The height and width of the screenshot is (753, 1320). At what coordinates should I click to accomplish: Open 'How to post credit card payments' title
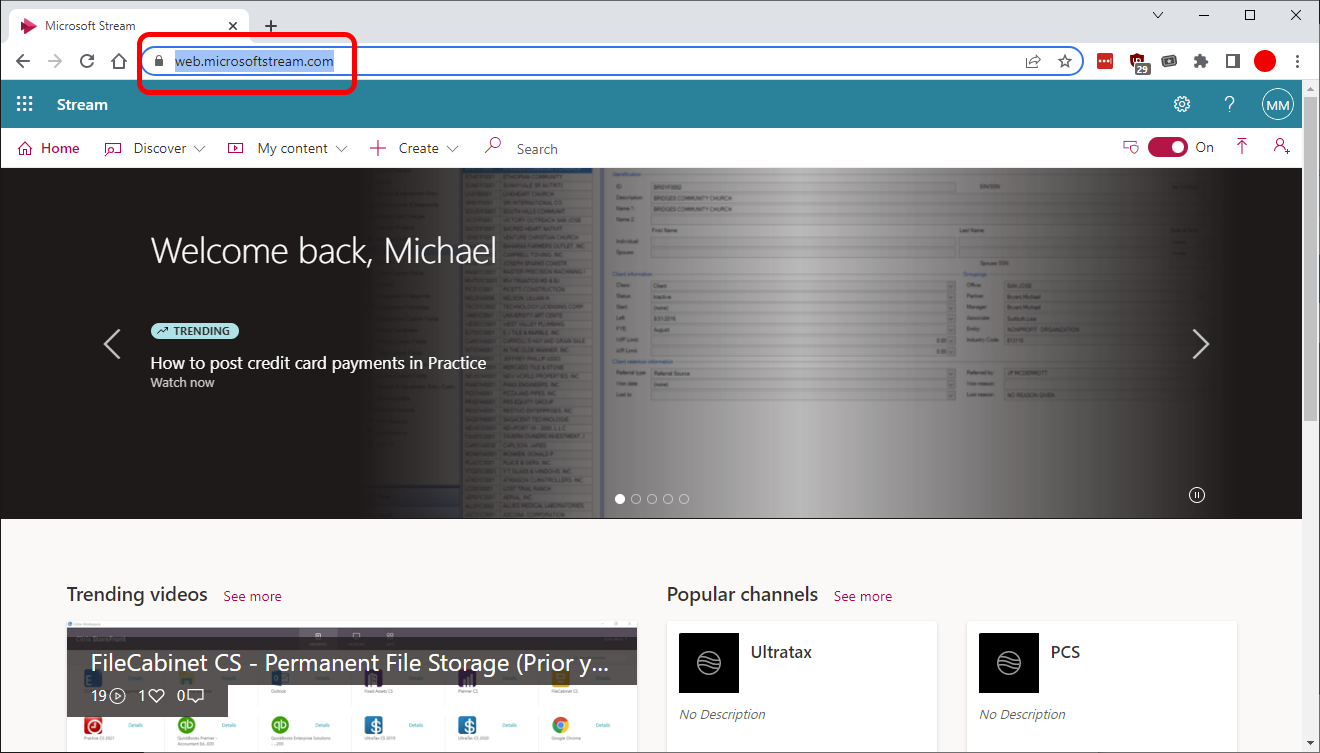point(318,363)
